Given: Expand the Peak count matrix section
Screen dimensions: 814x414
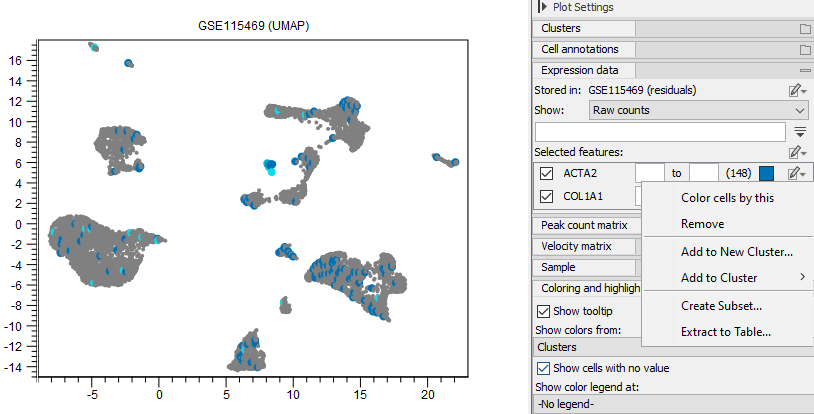Looking at the screenshot, I should pyautogui.click(x=585, y=225).
